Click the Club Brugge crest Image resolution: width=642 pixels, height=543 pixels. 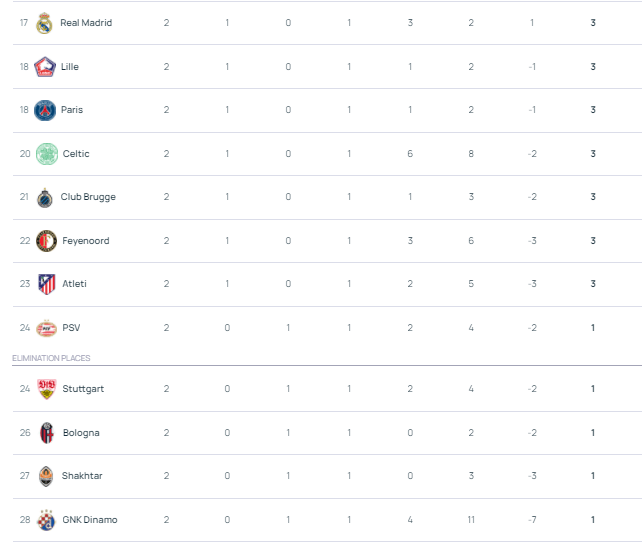point(44,197)
